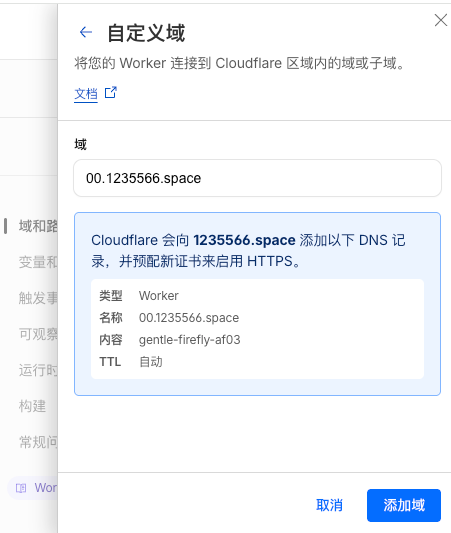Click the 添加域 button

(x=404, y=505)
